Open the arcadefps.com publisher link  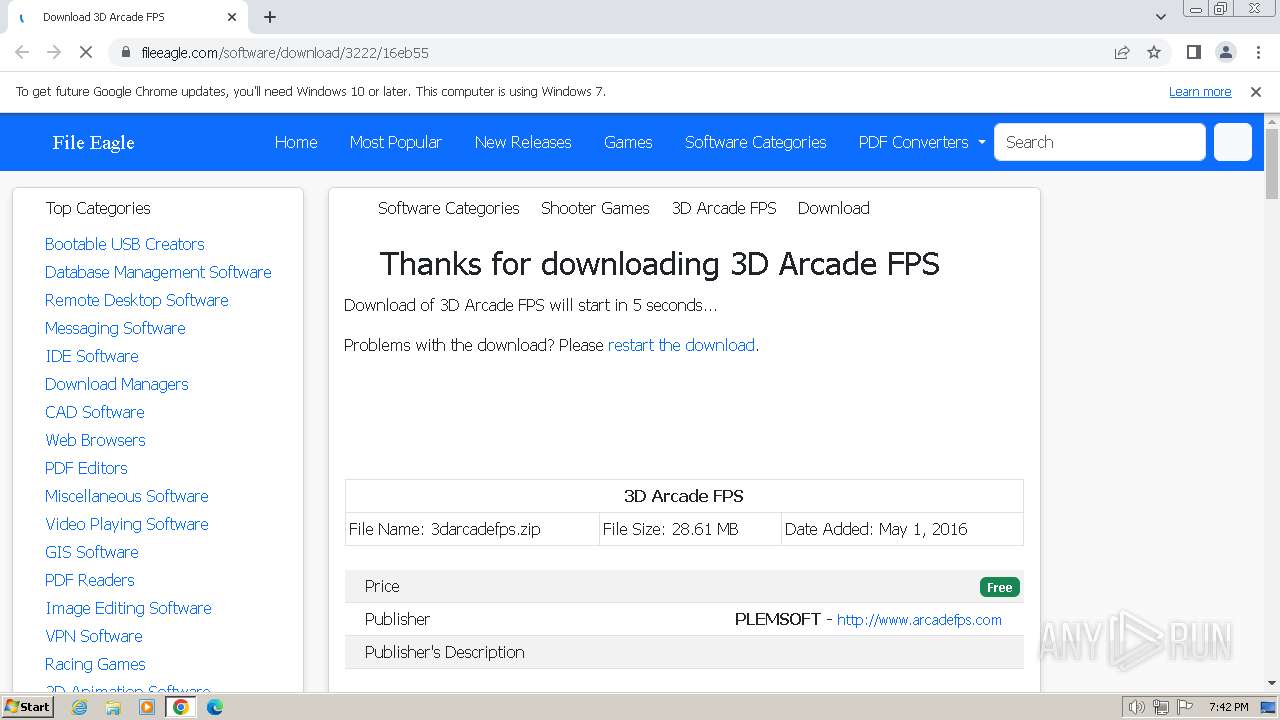click(x=919, y=620)
